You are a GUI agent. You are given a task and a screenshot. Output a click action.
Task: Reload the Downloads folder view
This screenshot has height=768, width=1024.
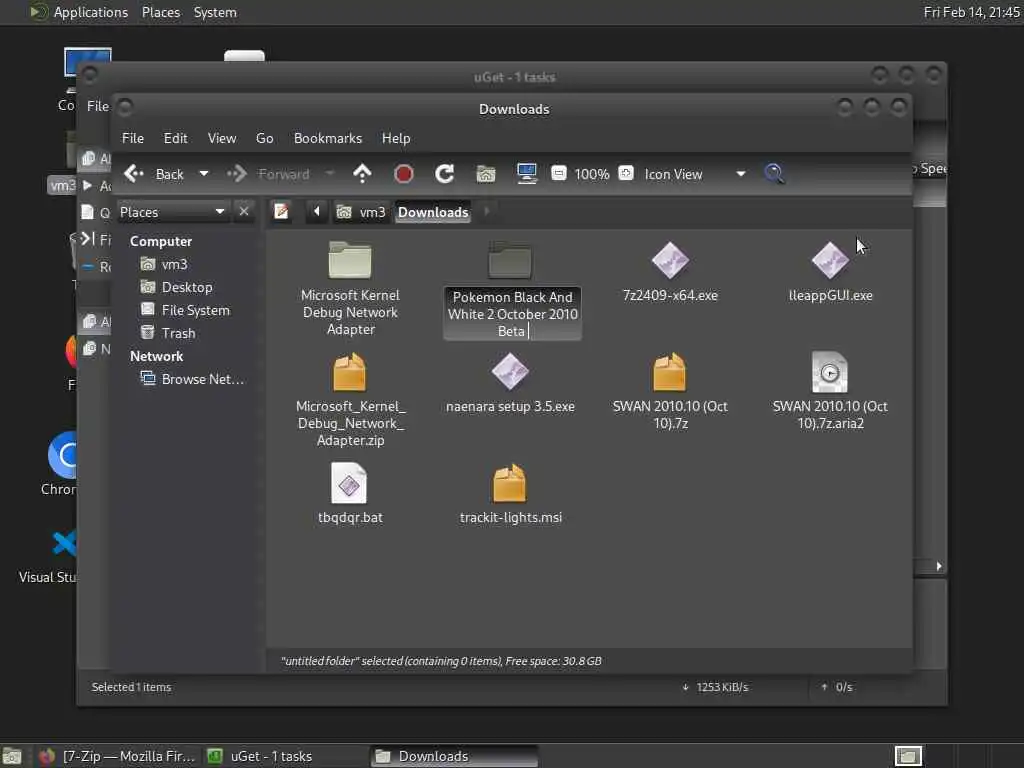(445, 174)
